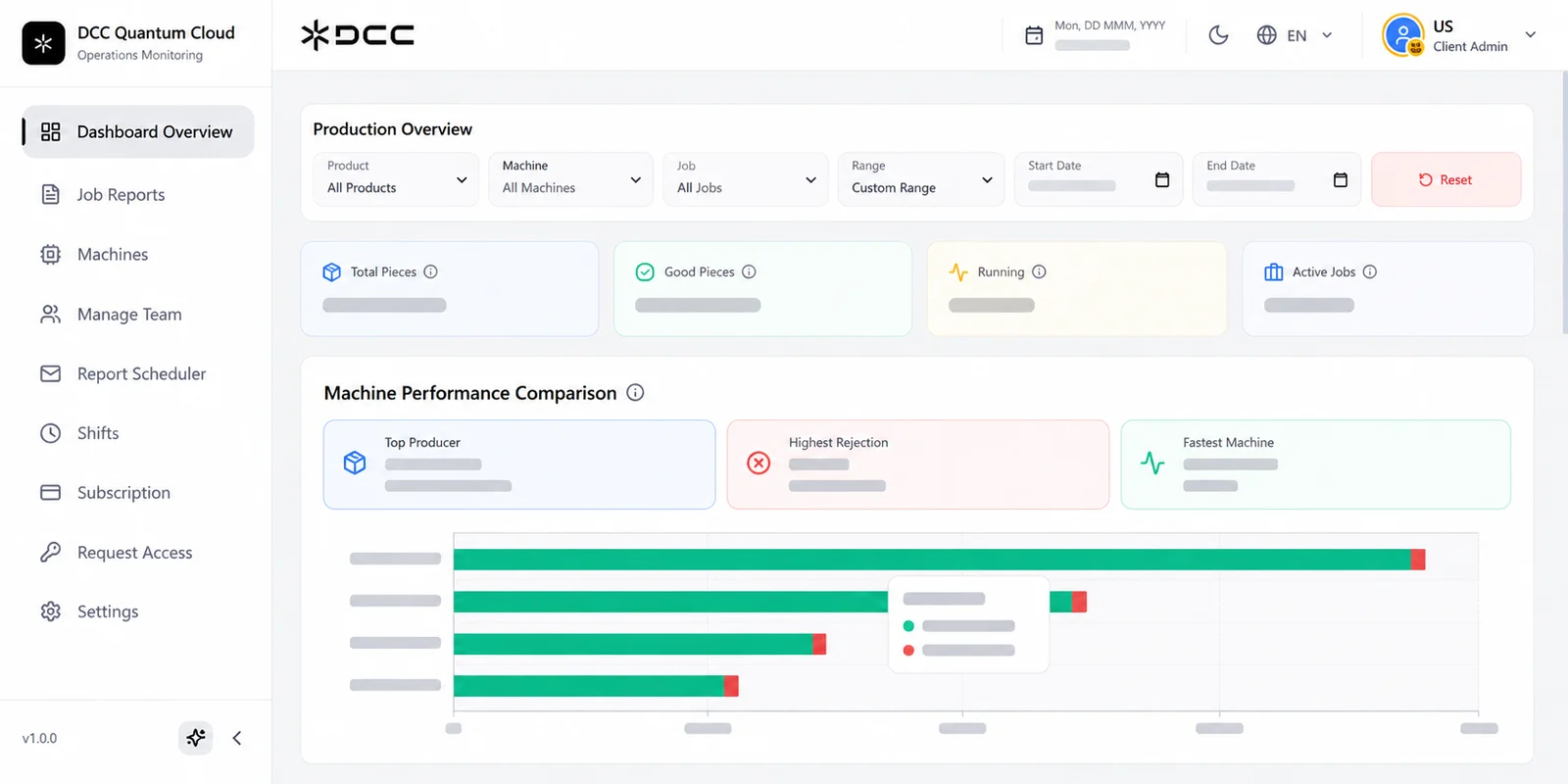
Task: Click the globe language icon
Action: pyautogui.click(x=1267, y=35)
